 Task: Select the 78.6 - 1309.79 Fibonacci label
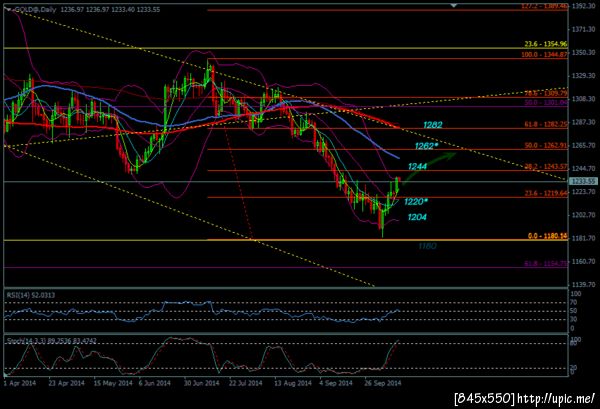pos(546,93)
